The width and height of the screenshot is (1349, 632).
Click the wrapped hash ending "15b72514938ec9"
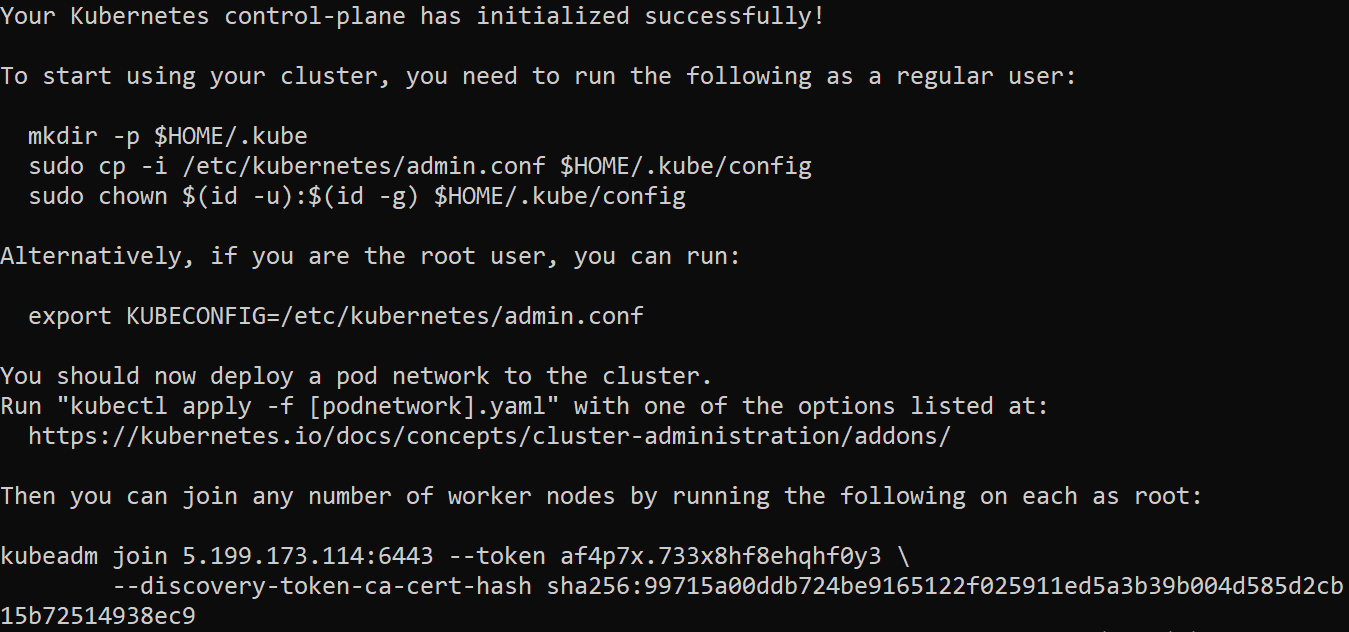[x=98, y=616]
